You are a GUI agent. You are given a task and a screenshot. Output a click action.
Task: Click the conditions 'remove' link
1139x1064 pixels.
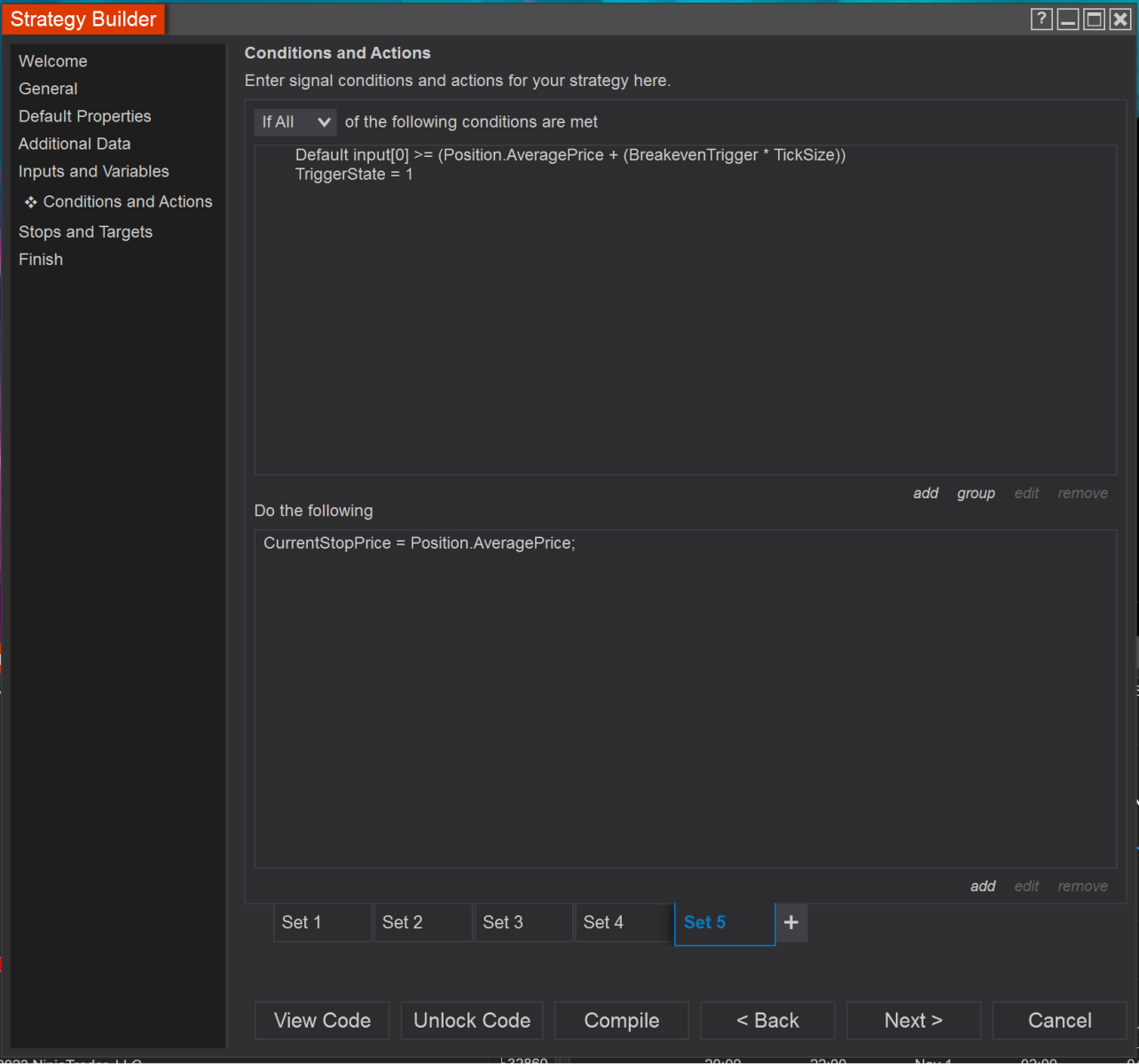coord(1083,494)
